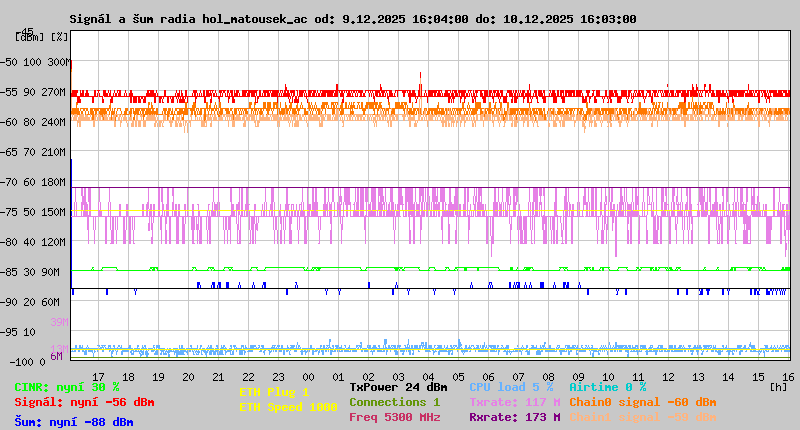Click the '-100 0' y-axis label
This screenshot has width=800, height=430.
[x=27, y=362]
